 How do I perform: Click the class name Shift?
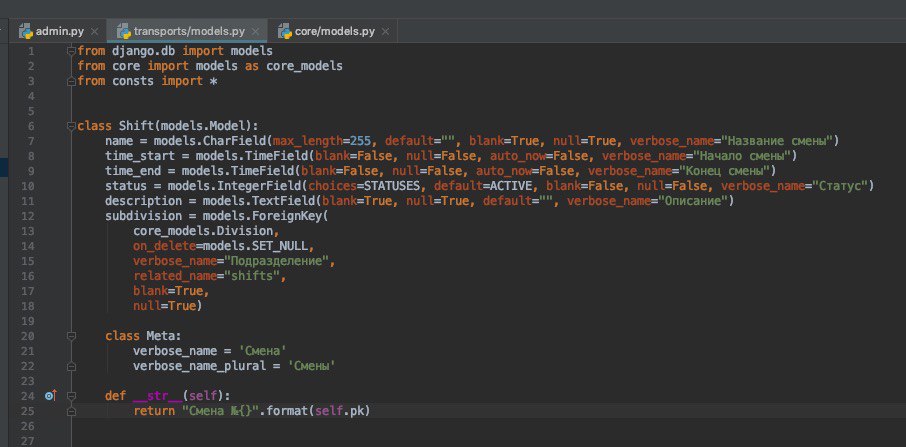pyautogui.click(x=137, y=126)
